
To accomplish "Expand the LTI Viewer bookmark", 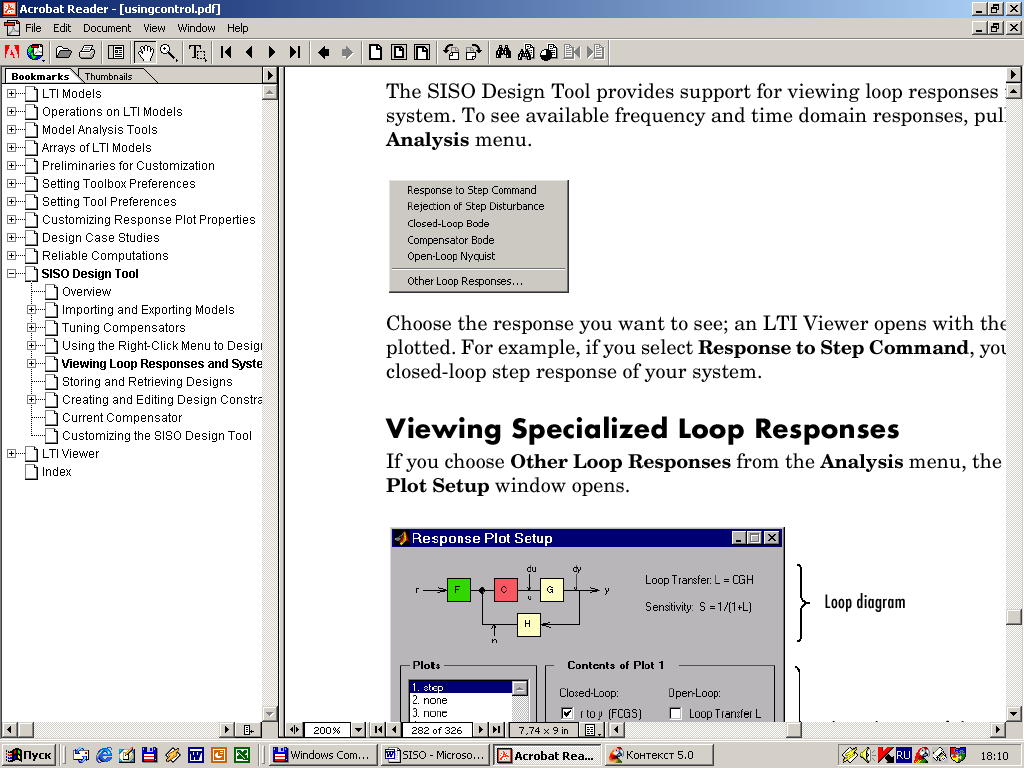I will (12, 453).
